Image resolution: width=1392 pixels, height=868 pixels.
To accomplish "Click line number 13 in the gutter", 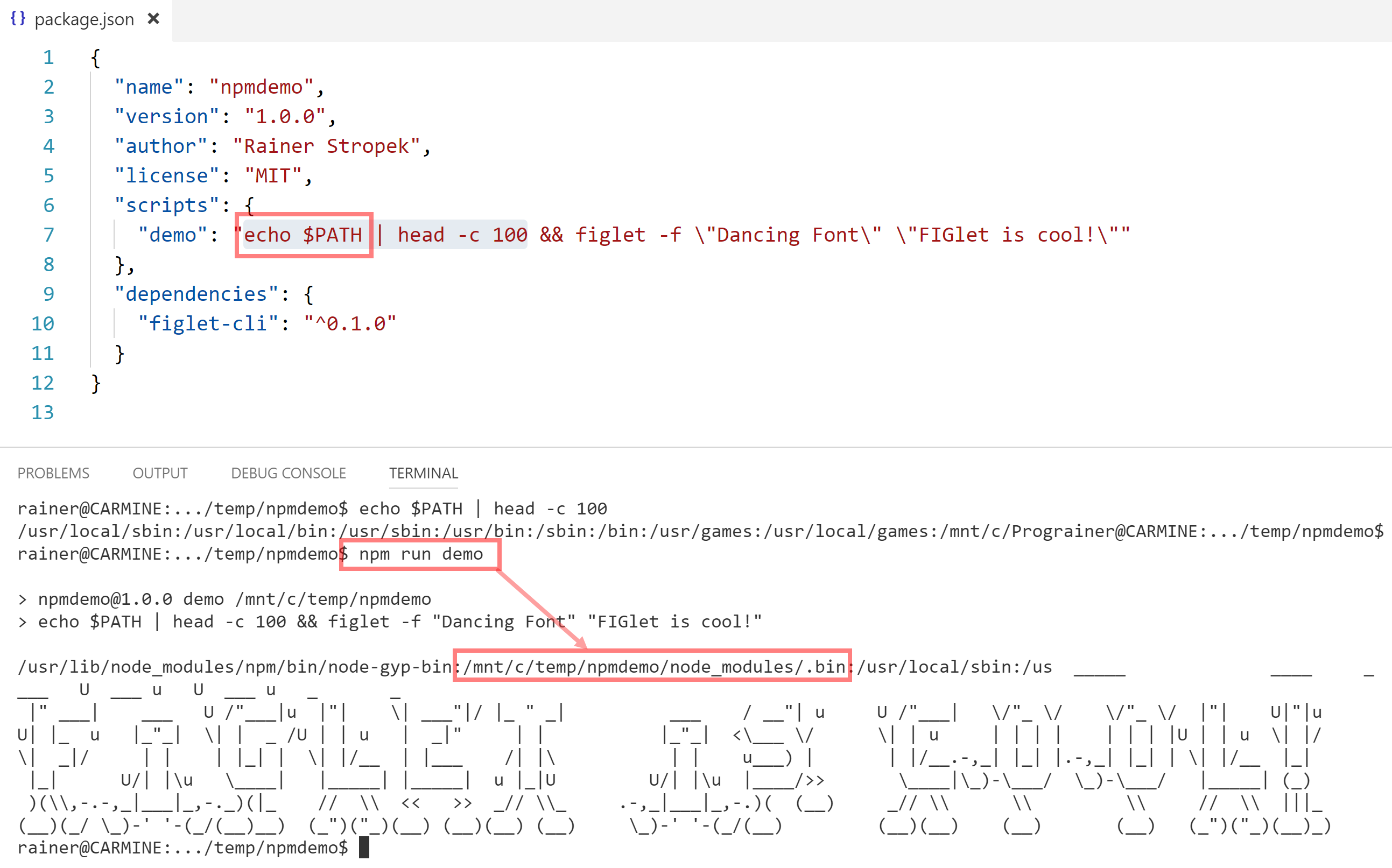I will 43,412.
